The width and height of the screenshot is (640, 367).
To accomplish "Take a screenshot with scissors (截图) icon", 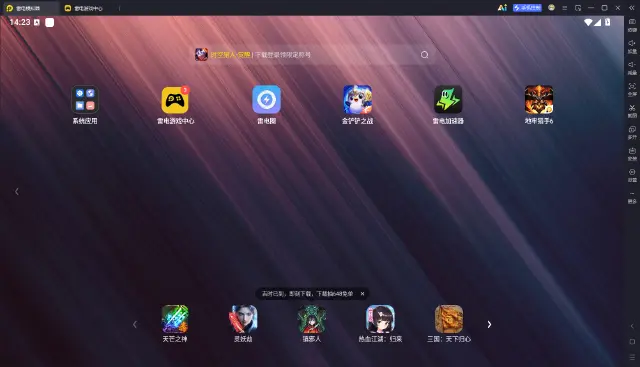I will (x=632, y=111).
